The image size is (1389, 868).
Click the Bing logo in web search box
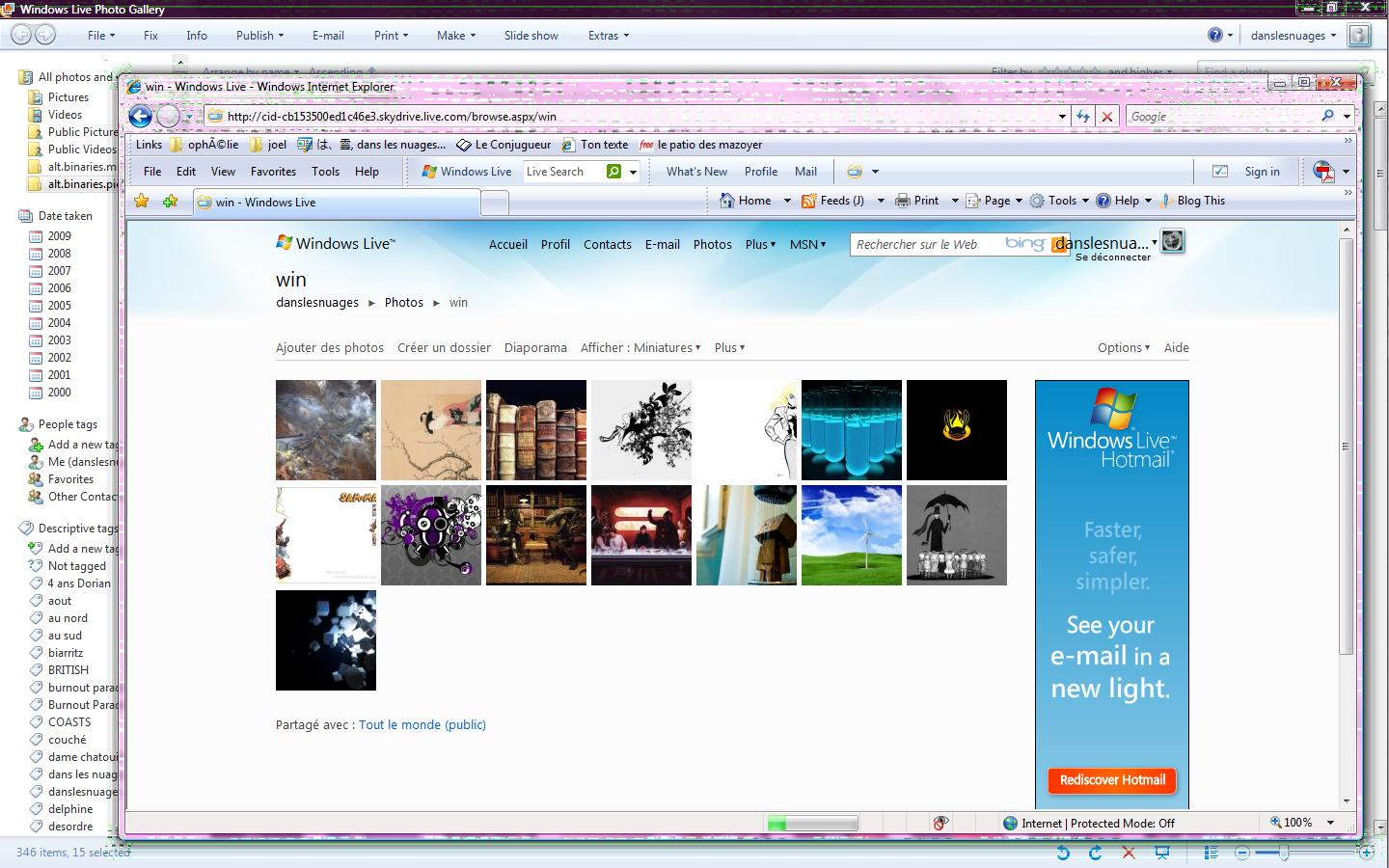[x=1024, y=244]
